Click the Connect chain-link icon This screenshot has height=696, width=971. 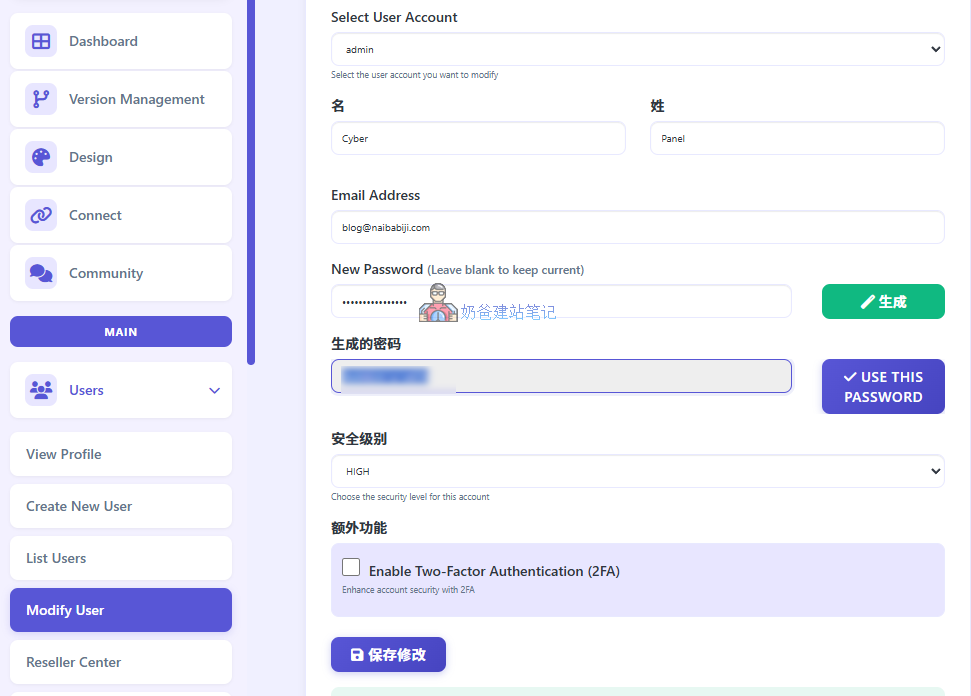tap(40, 215)
